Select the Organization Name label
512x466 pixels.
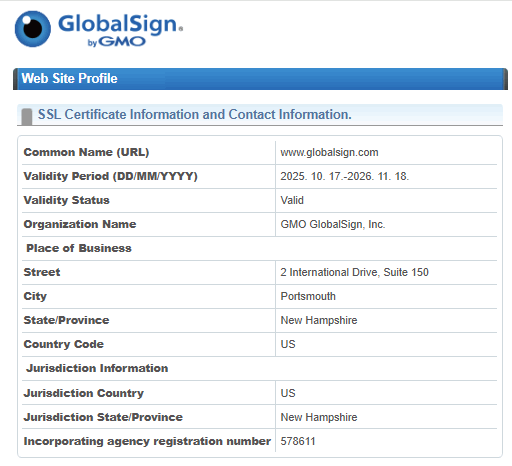click(80, 224)
